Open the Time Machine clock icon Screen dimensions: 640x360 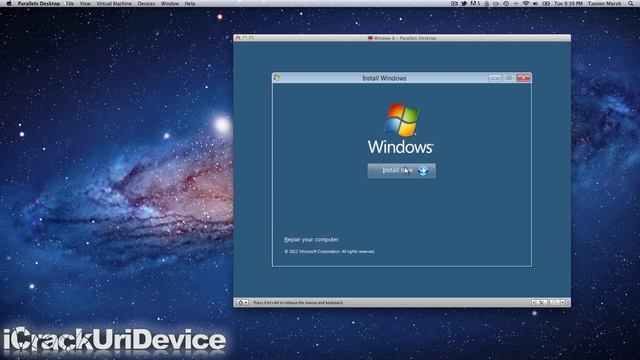click(506, 3)
